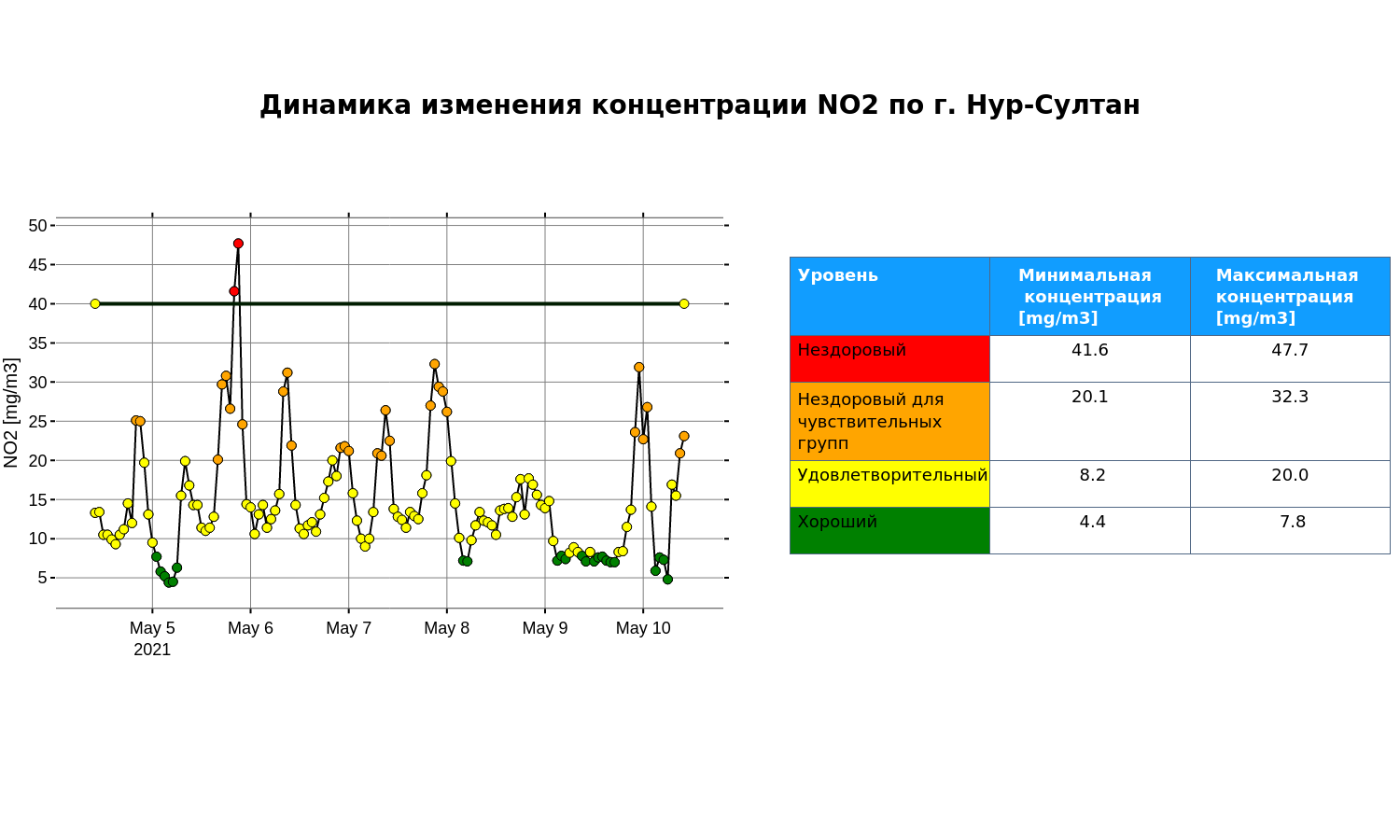Click the red peak data point near 47.7

pos(238,244)
